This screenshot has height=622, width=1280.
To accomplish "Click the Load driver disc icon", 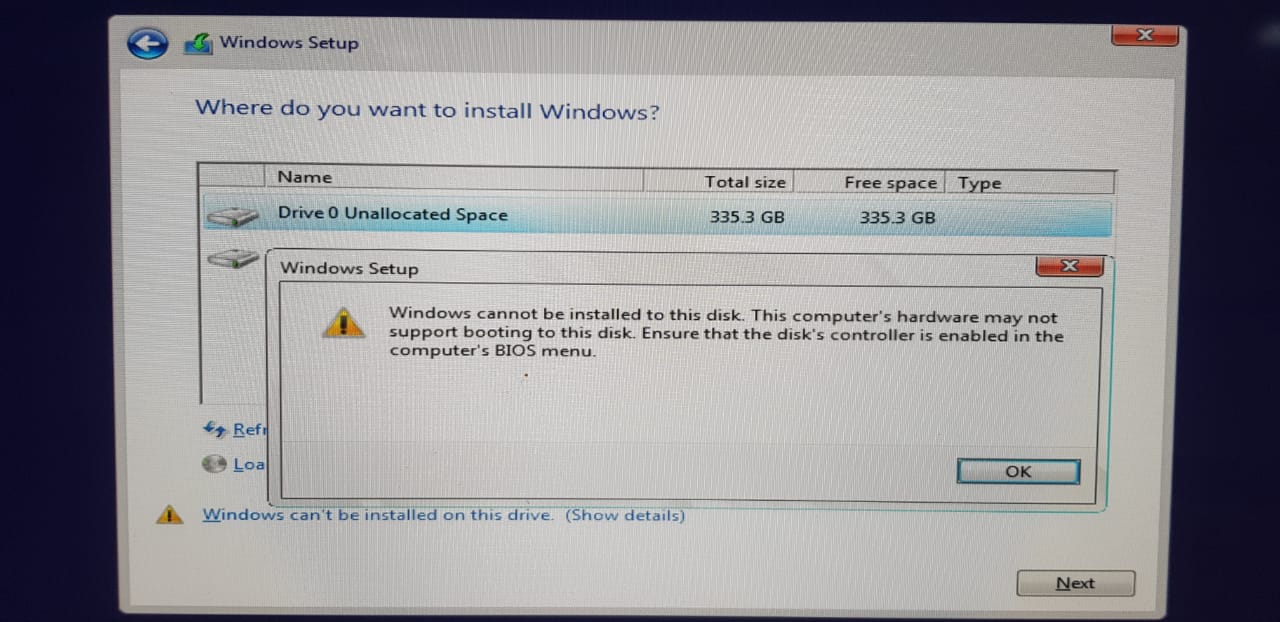I will point(214,464).
